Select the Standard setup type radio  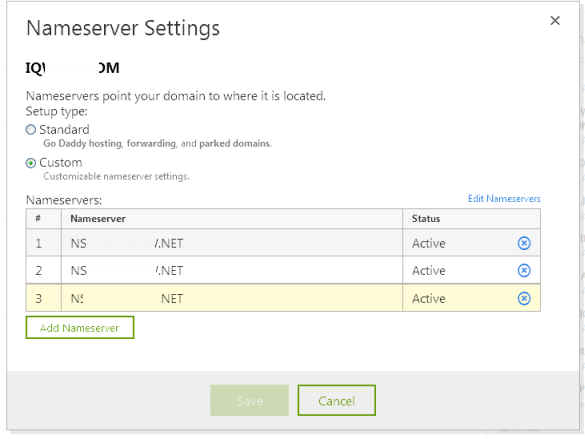(x=31, y=130)
